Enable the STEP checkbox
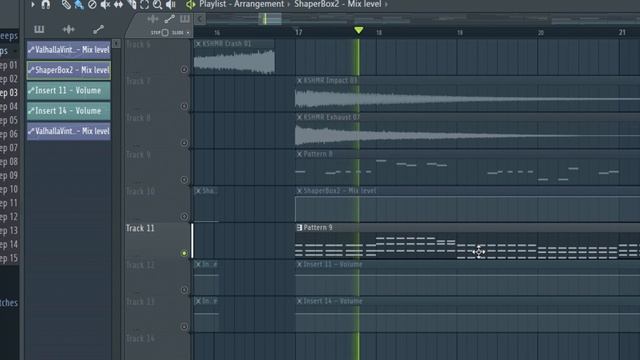Viewport: 640px width, 360px height. point(165,33)
